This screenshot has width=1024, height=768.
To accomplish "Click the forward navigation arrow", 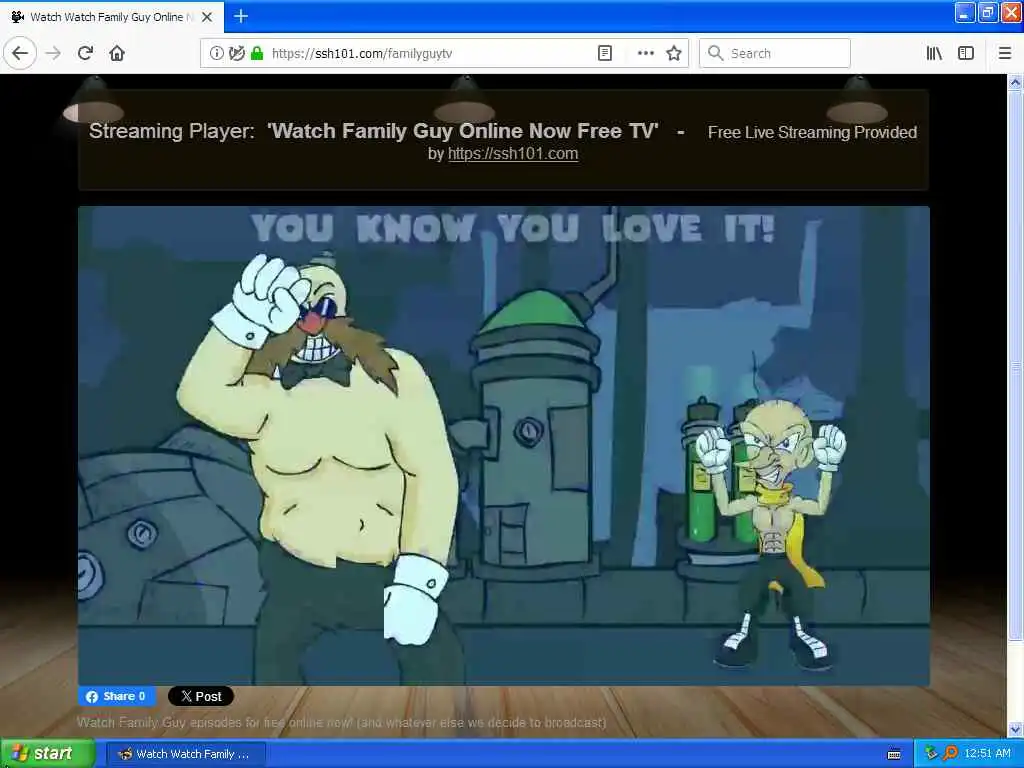I will coord(54,53).
